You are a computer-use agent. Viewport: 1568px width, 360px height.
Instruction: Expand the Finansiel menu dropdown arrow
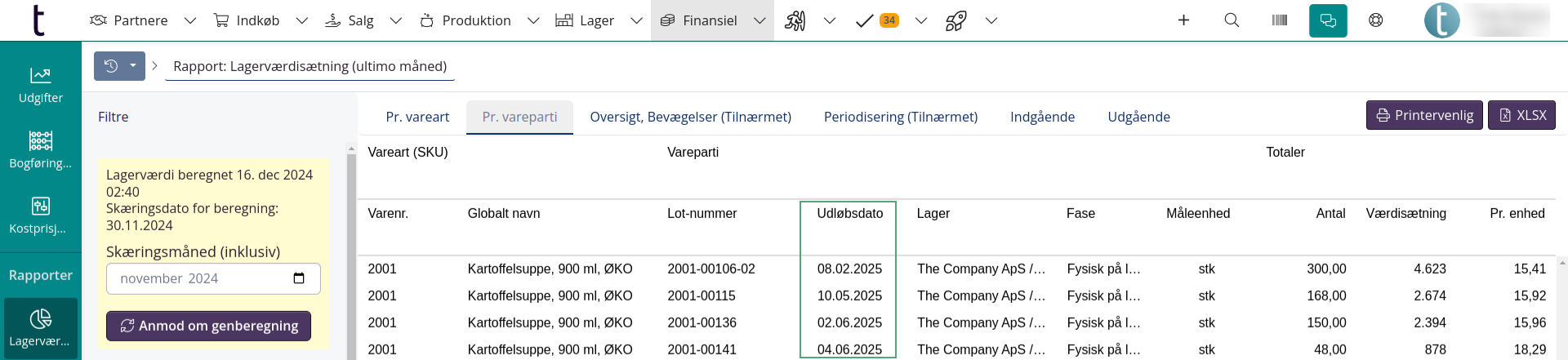coord(759,20)
